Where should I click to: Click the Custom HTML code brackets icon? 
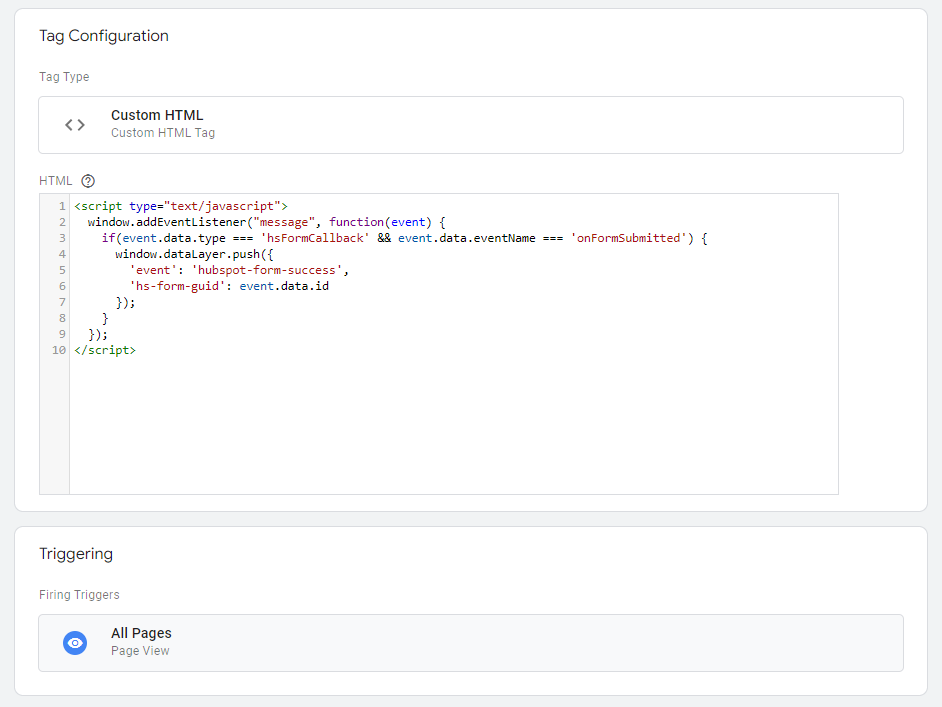(x=75, y=125)
